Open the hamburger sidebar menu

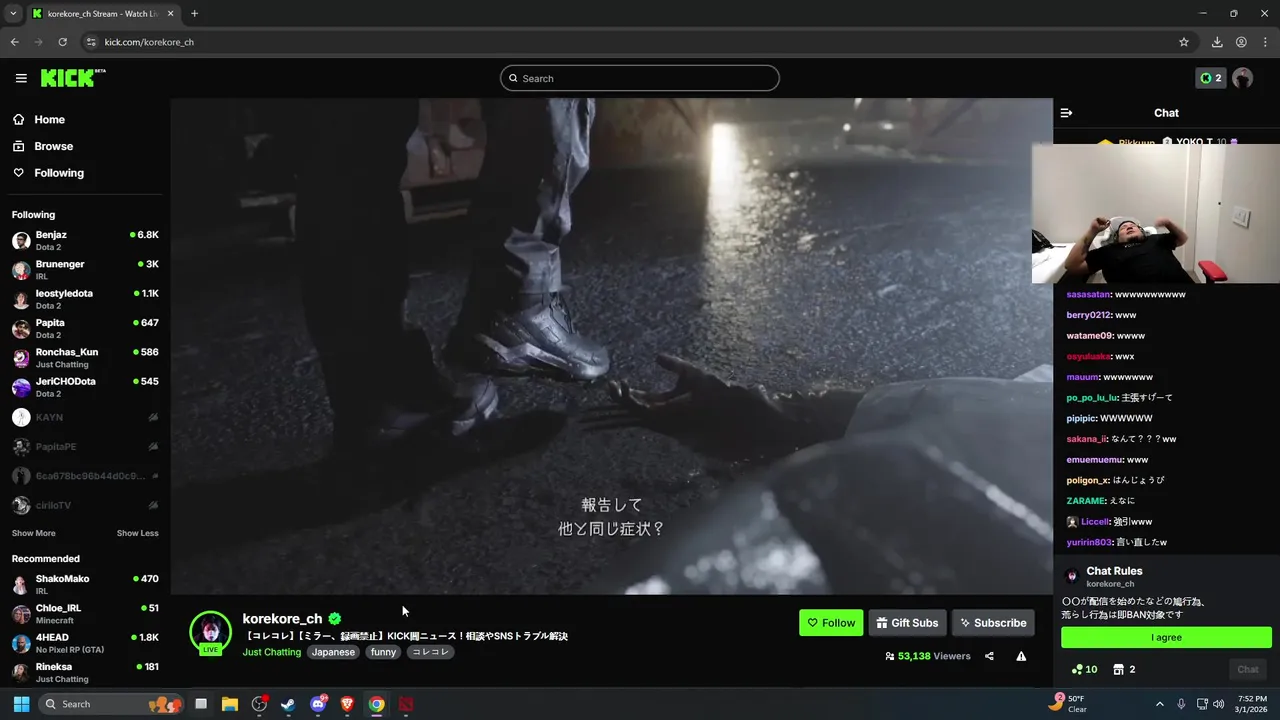pyautogui.click(x=21, y=78)
